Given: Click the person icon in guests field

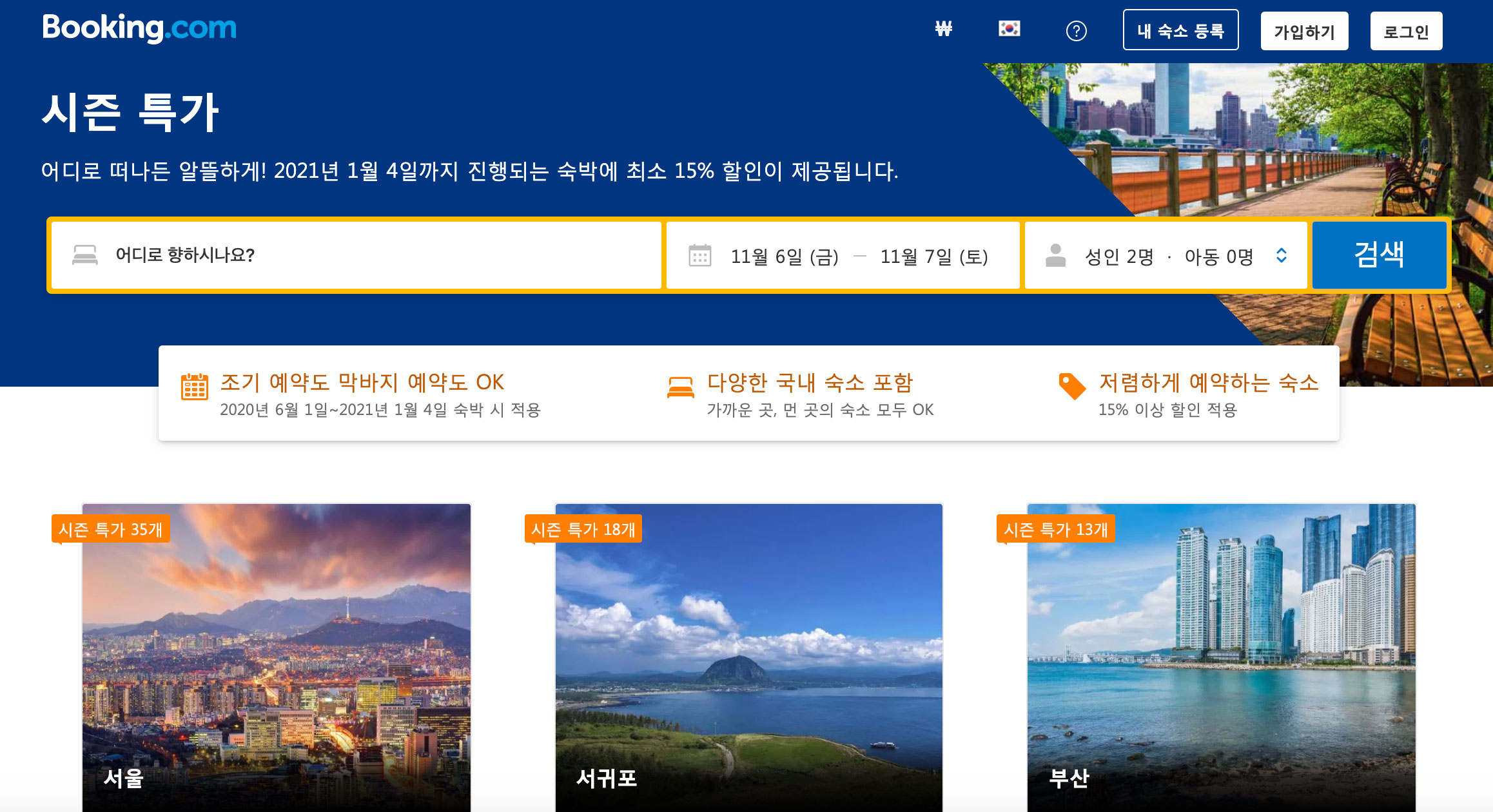Looking at the screenshot, I should click(x=1055, y=256).
